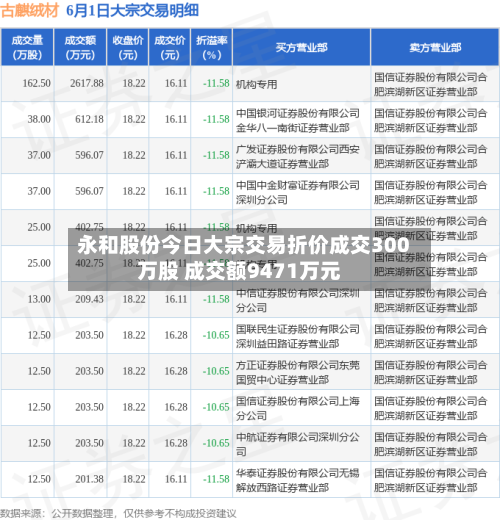Select the 折溢率(%) column header
Screen dimensions: 500x520
(x=211, y=47)
